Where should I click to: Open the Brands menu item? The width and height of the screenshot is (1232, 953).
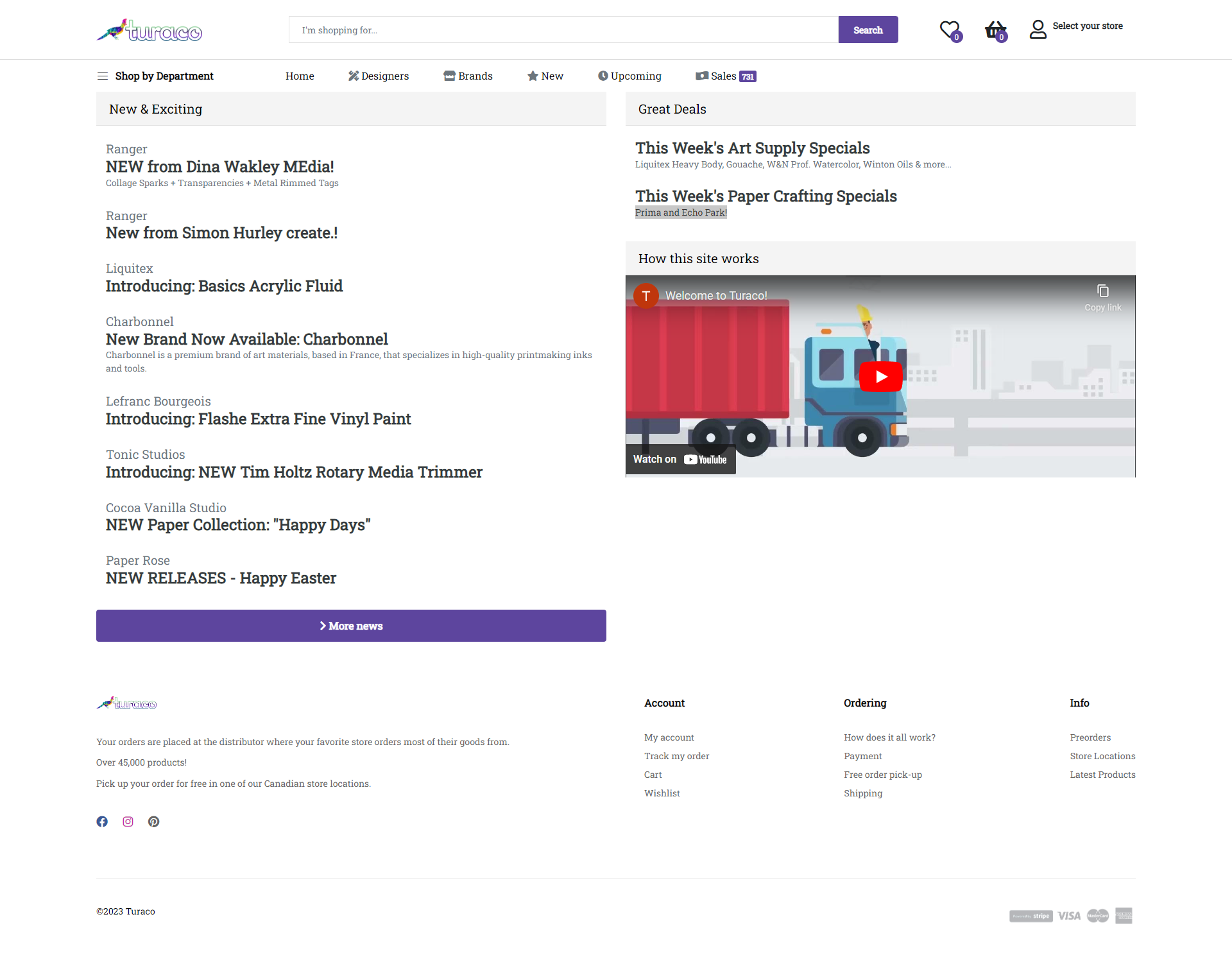click(468, 76)
